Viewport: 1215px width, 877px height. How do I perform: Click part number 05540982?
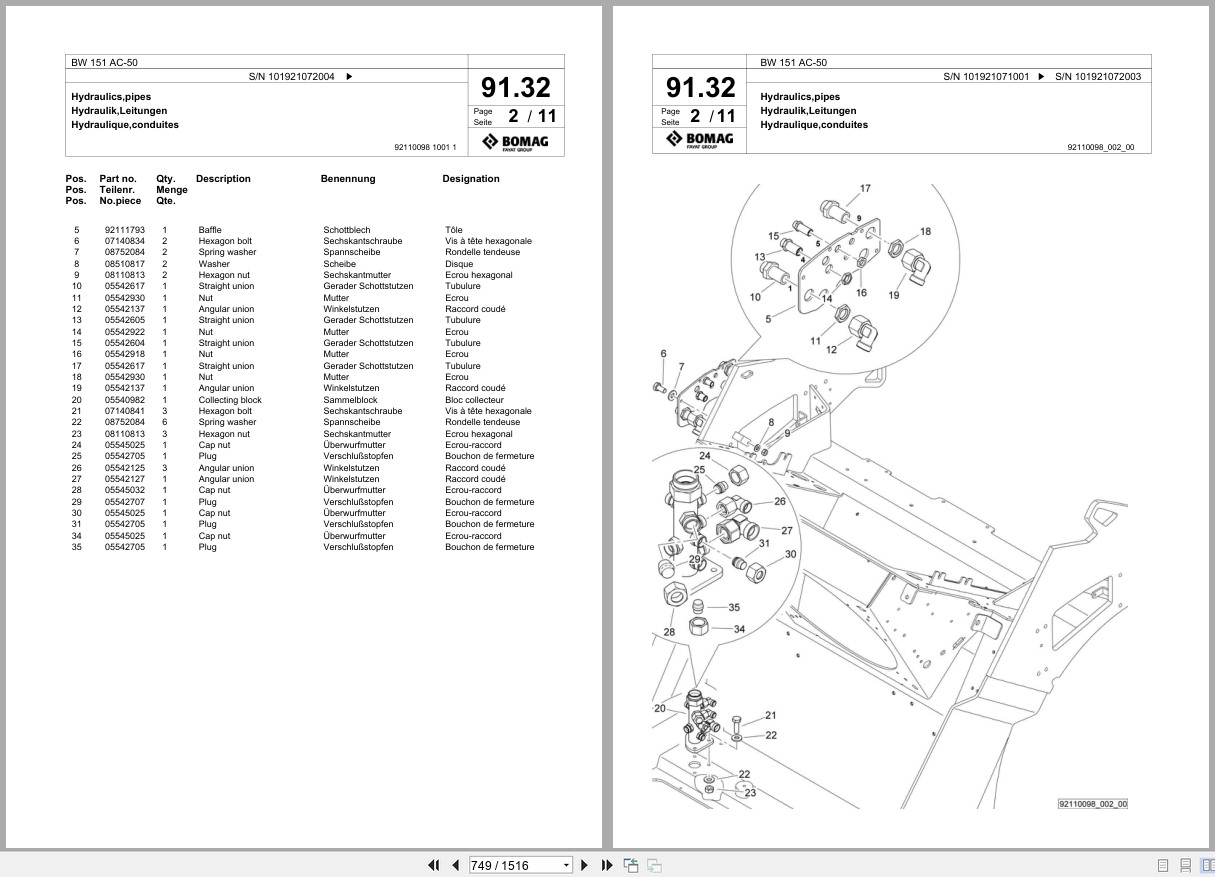[x=125, y=400]
